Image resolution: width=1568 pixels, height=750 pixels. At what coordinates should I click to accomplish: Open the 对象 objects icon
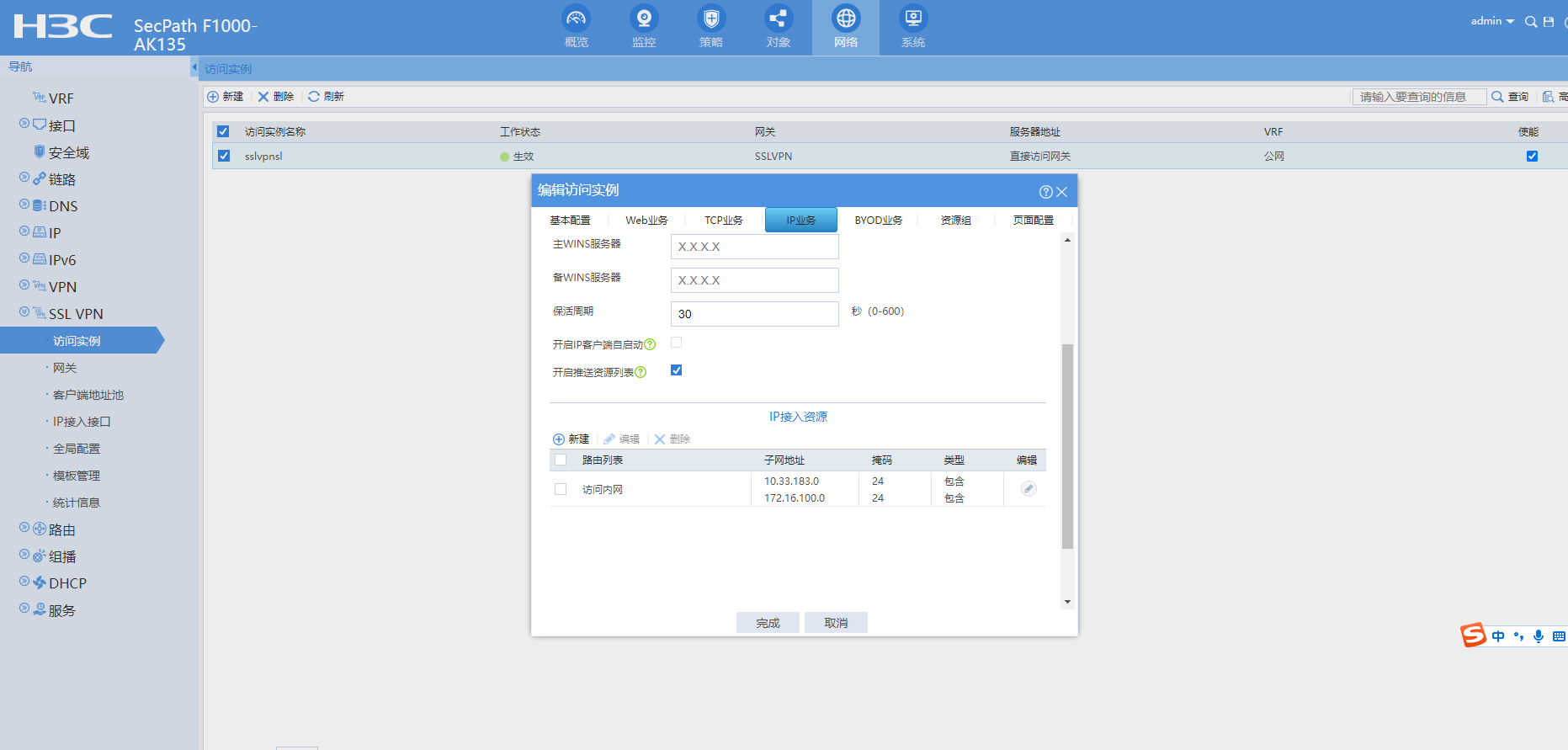click(778, 19)
